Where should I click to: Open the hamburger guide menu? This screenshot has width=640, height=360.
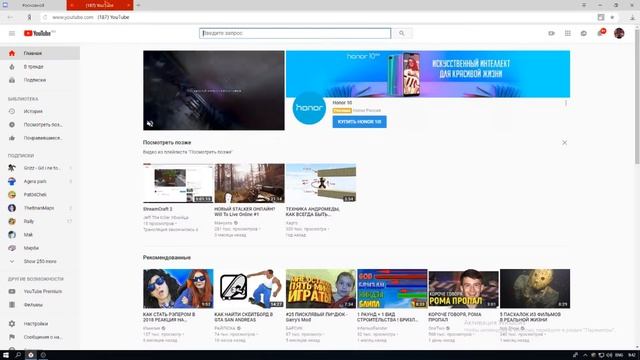click(x=12, y=33)
